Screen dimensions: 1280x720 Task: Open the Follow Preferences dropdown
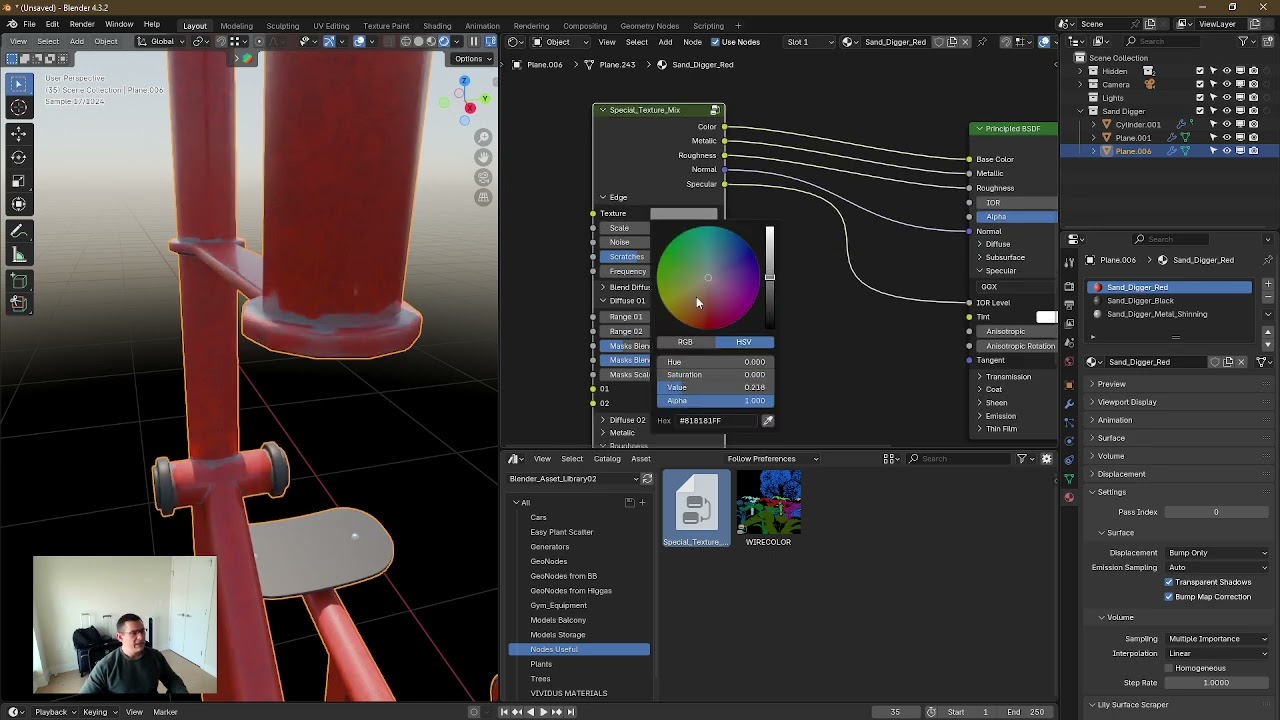[x=771, y=459]
